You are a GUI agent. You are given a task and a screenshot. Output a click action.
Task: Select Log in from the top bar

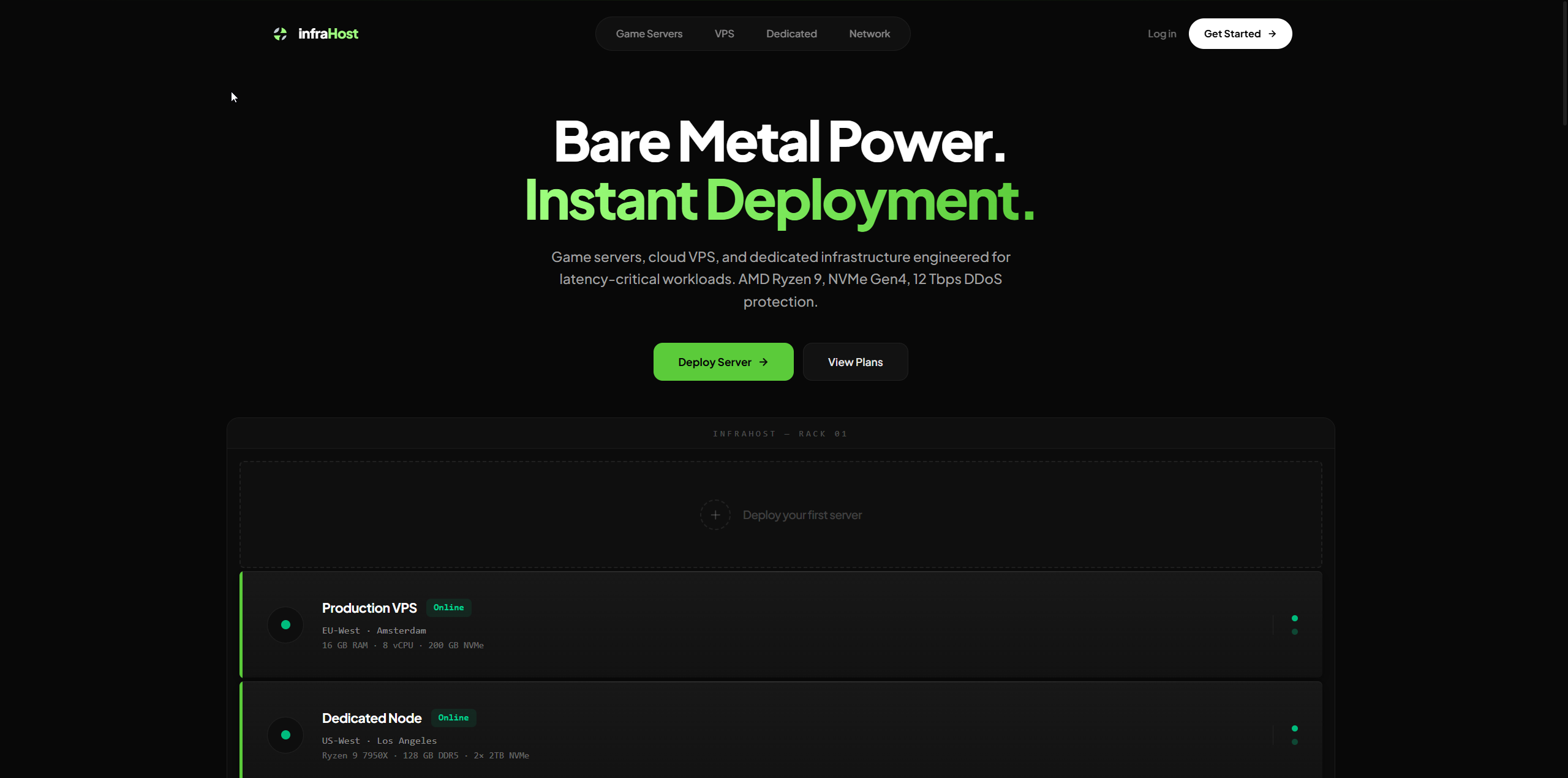(x=1162, y=34)
